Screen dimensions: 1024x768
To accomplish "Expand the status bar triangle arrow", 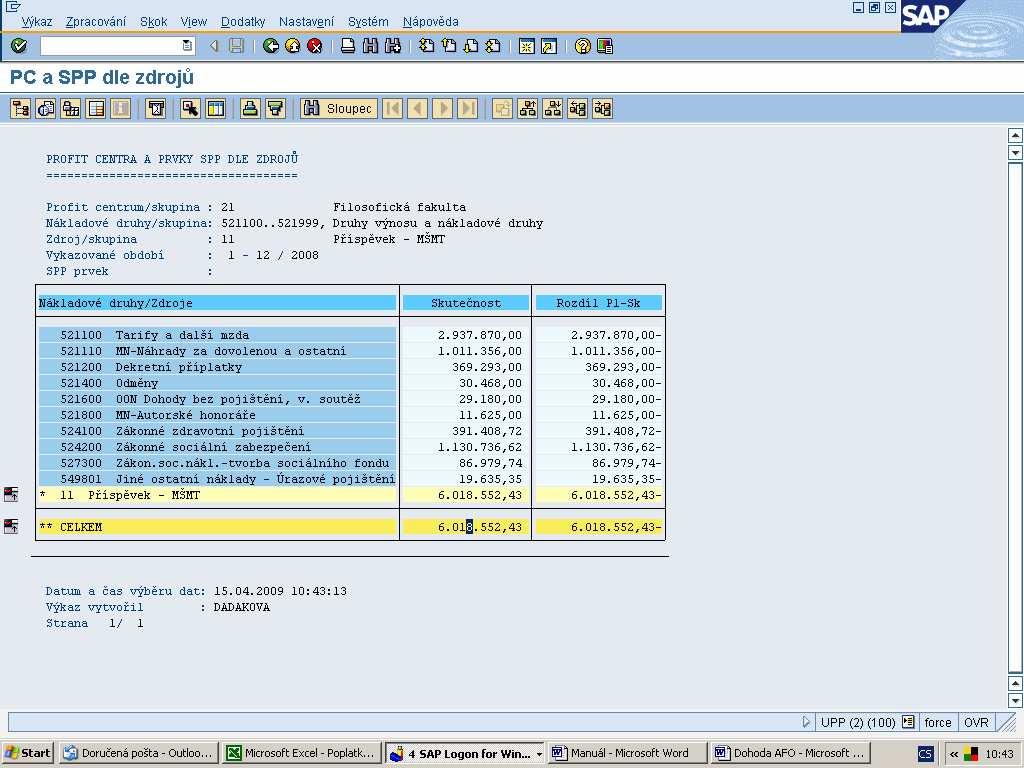I will 807,722.
